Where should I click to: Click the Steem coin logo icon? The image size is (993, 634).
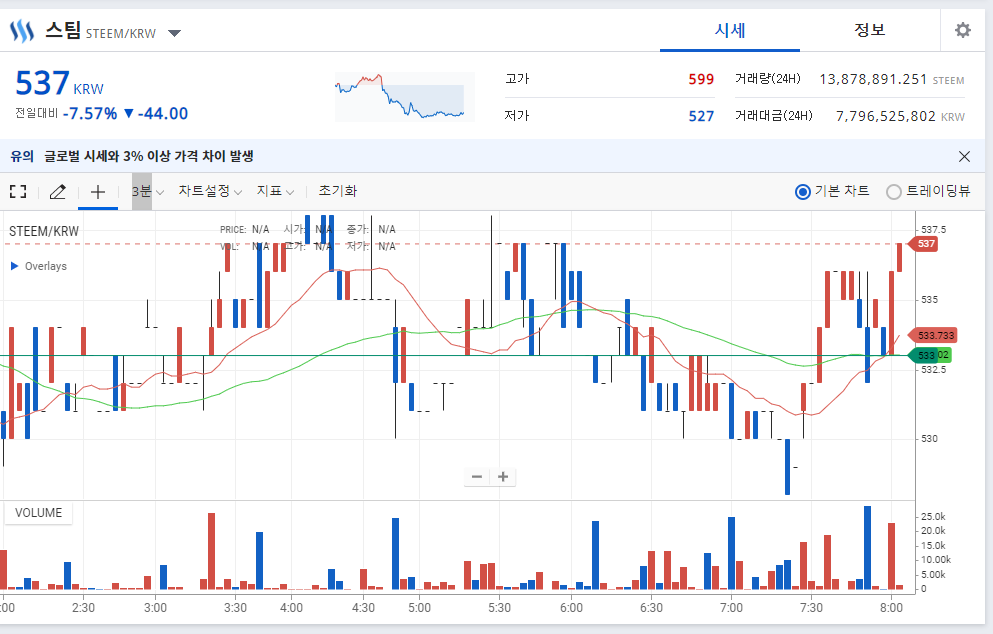[x=22, y=30]
